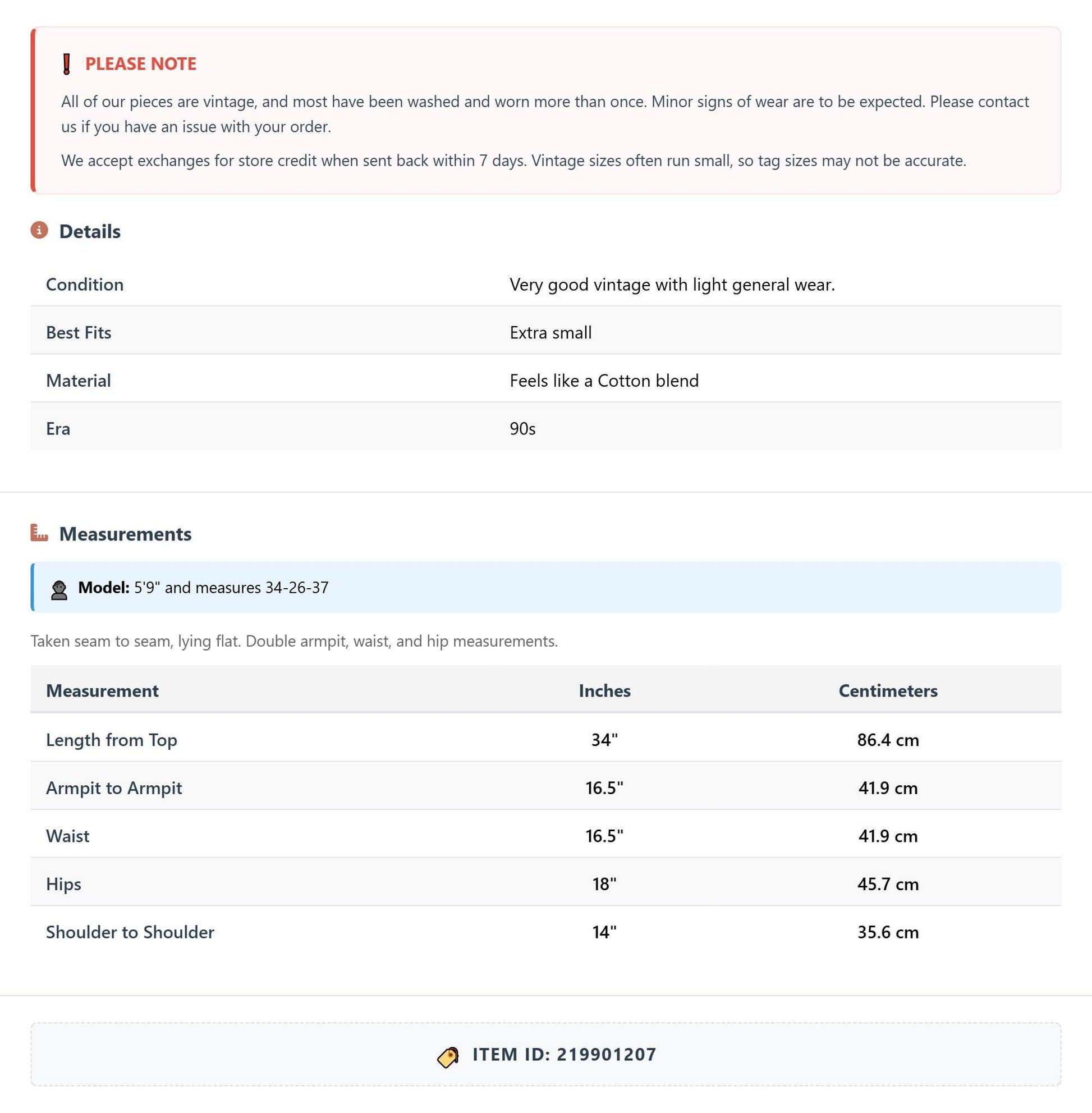Select the Shoulder to Shoulder row label

[130, 932]
